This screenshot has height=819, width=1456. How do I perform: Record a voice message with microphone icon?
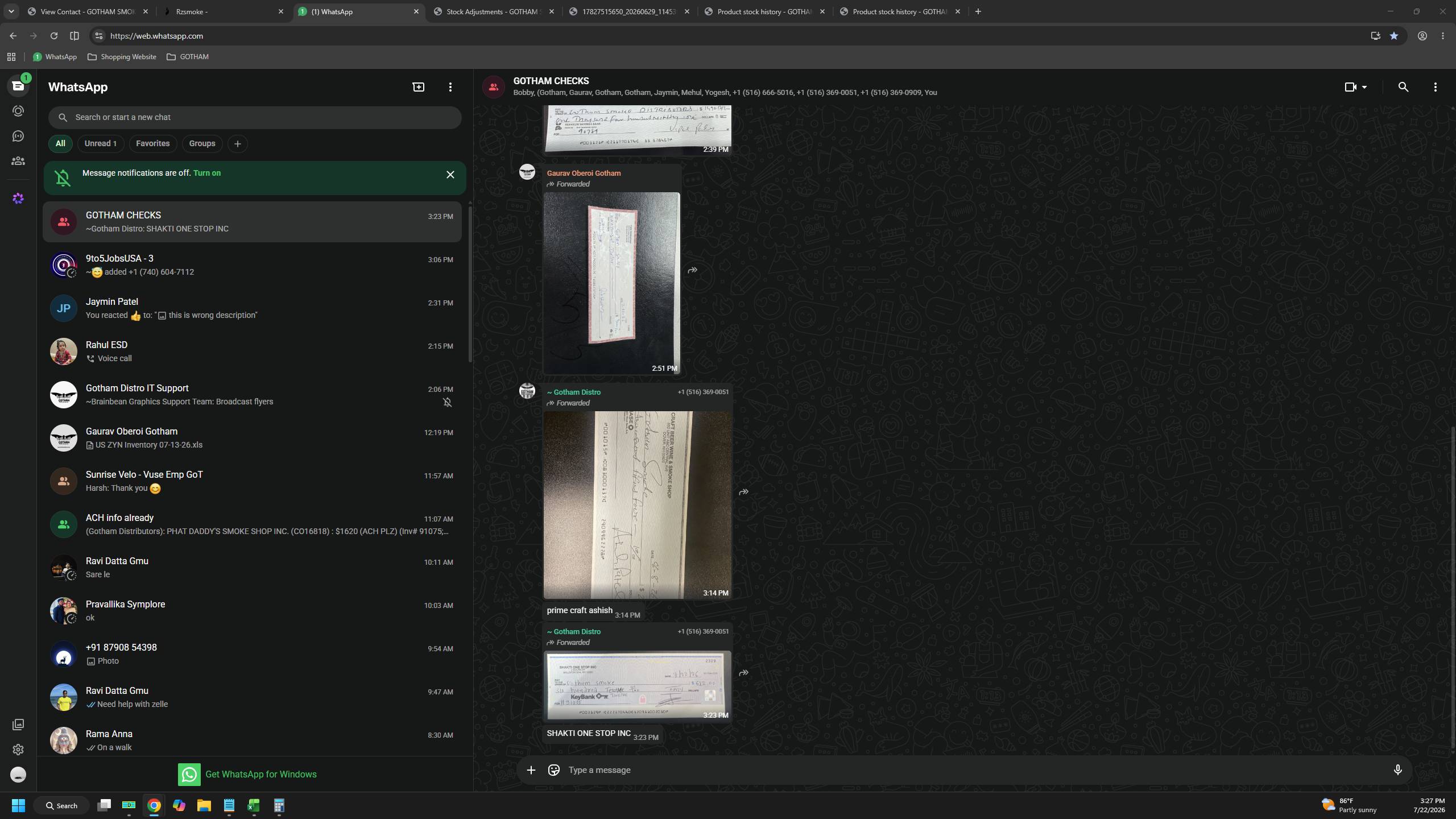point(1397,770)
